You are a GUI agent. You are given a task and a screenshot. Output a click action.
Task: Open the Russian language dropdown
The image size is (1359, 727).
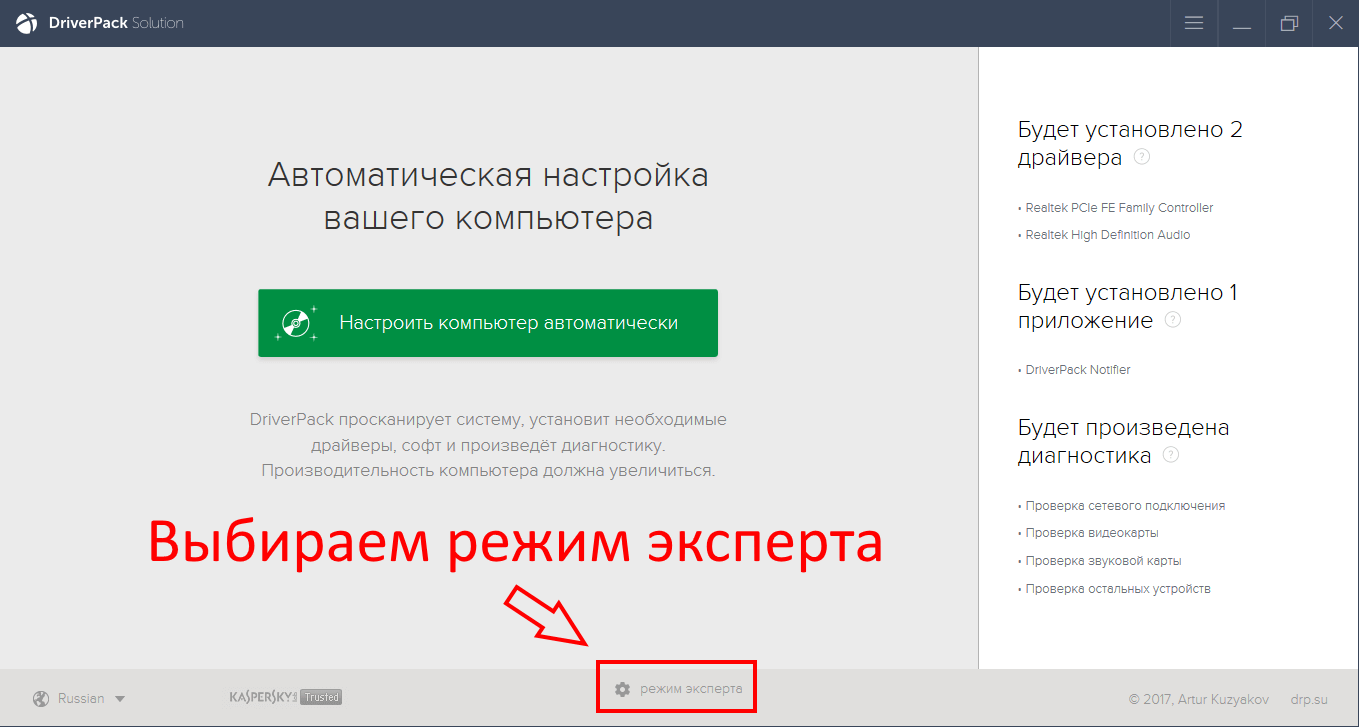tap(81, 698)
